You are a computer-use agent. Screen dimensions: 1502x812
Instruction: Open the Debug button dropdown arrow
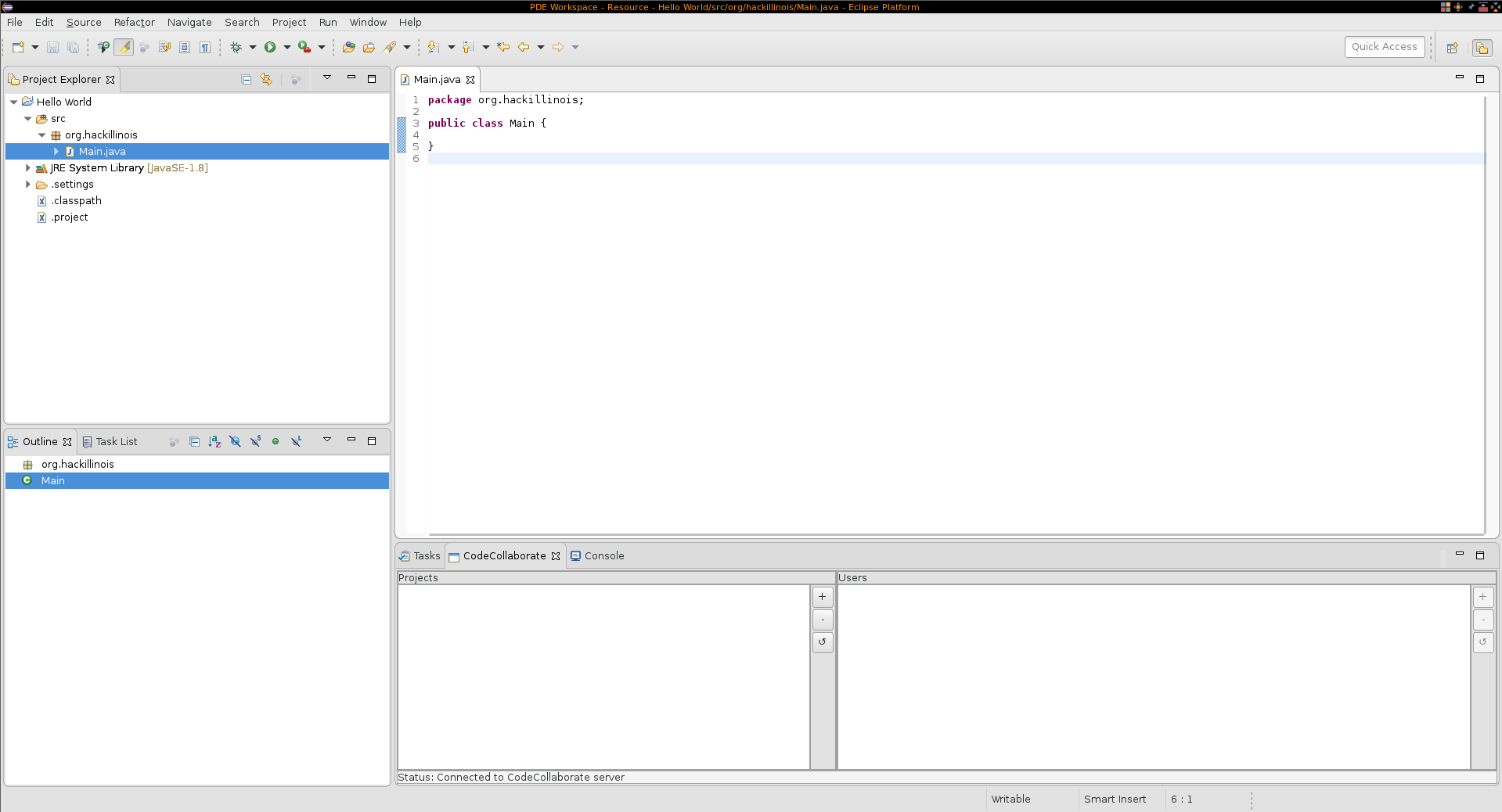(252, 47)
